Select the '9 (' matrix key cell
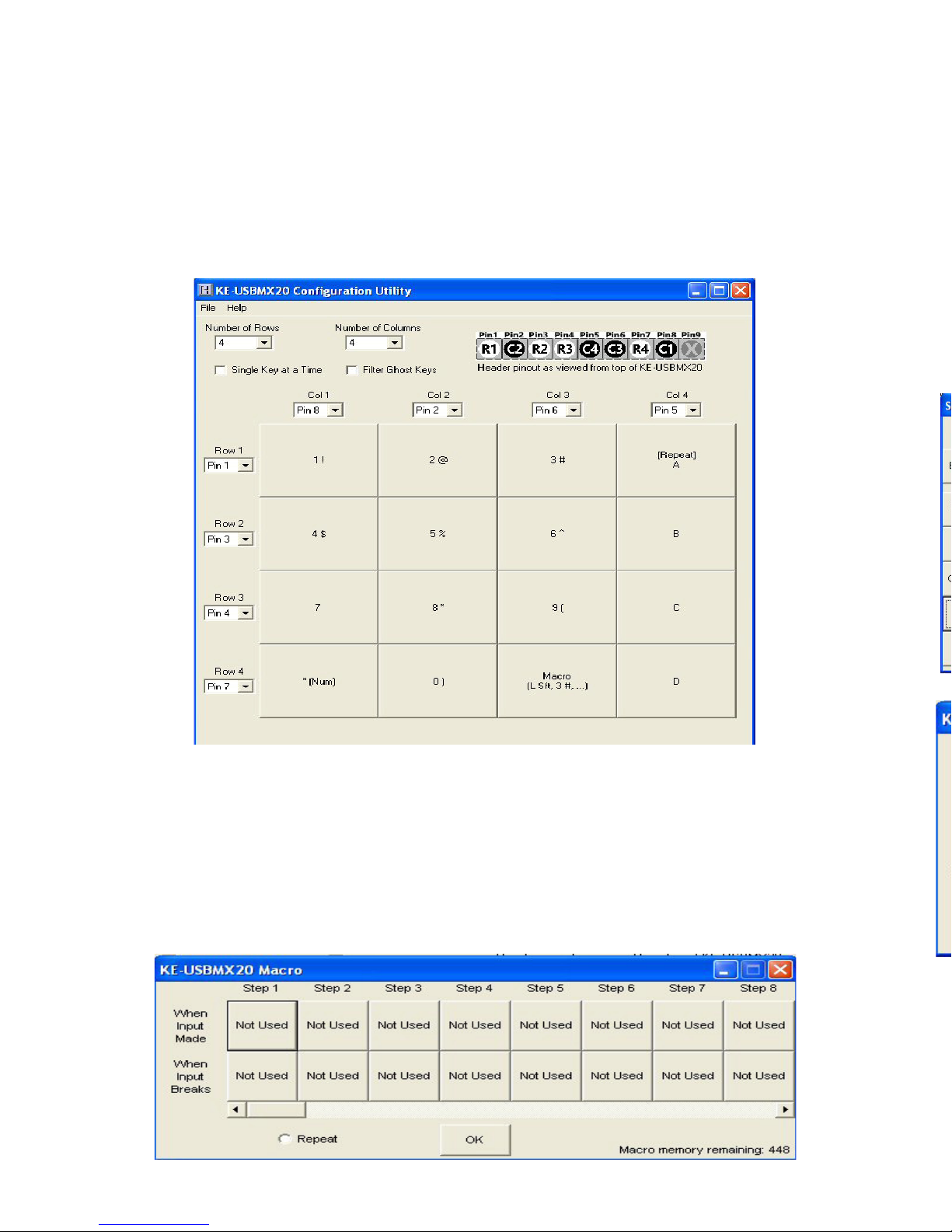 point(557,607)
